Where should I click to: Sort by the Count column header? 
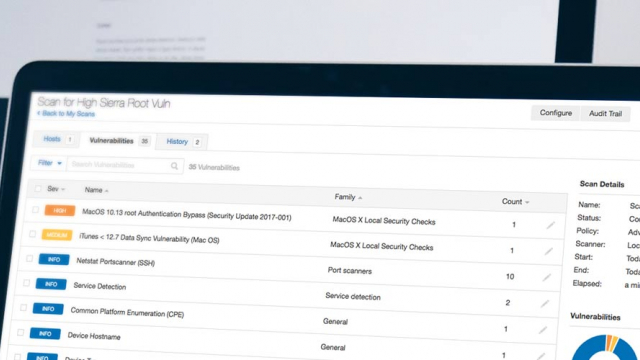coord(515,202)
